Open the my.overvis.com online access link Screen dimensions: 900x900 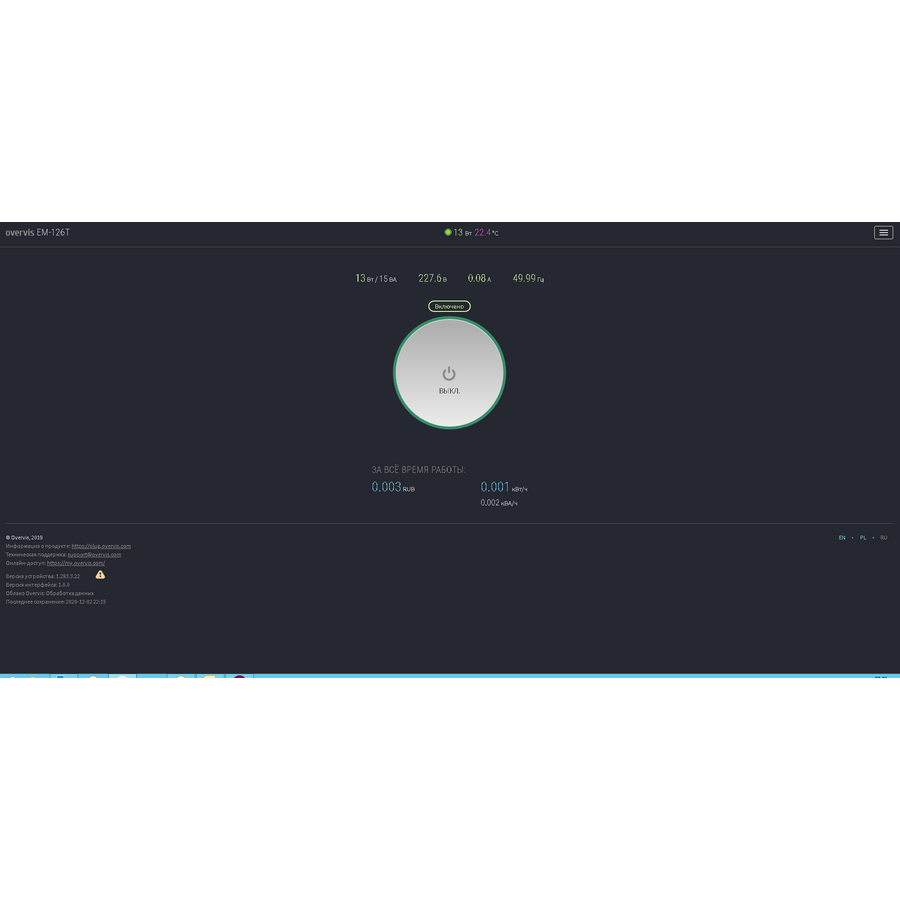tap(76, 563)
